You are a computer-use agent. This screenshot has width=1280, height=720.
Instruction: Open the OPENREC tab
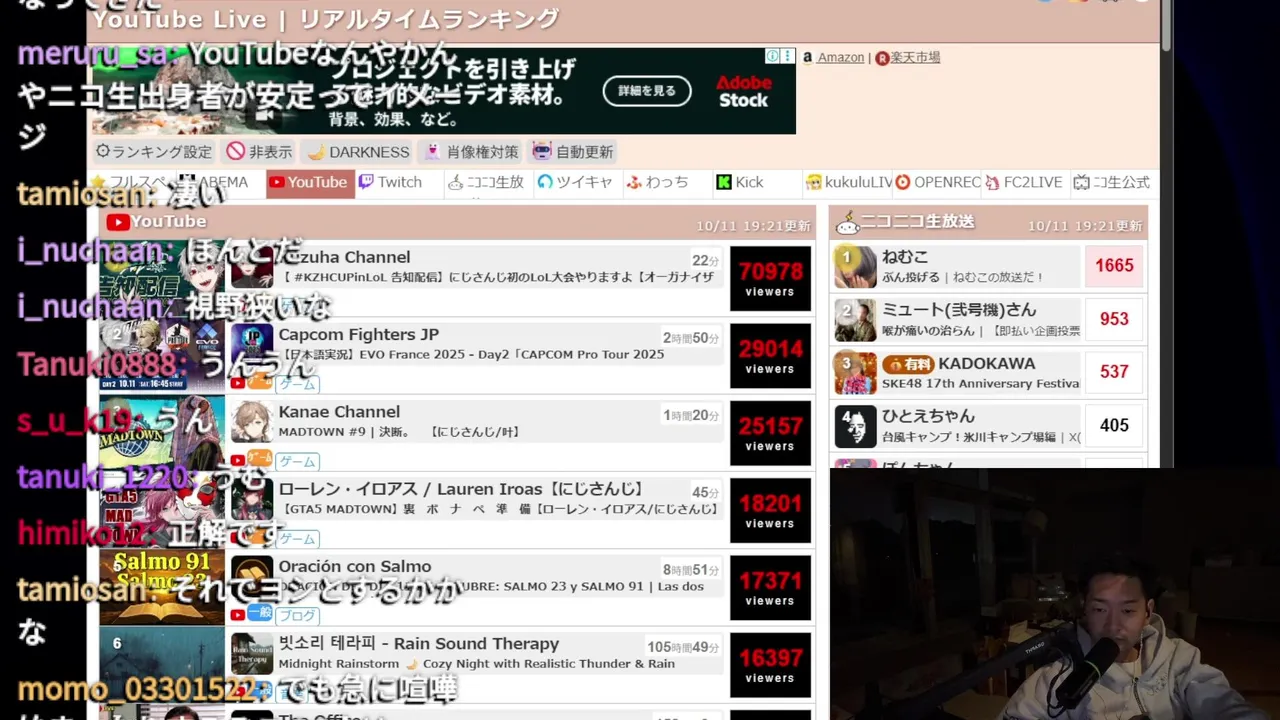coord(938,182)
